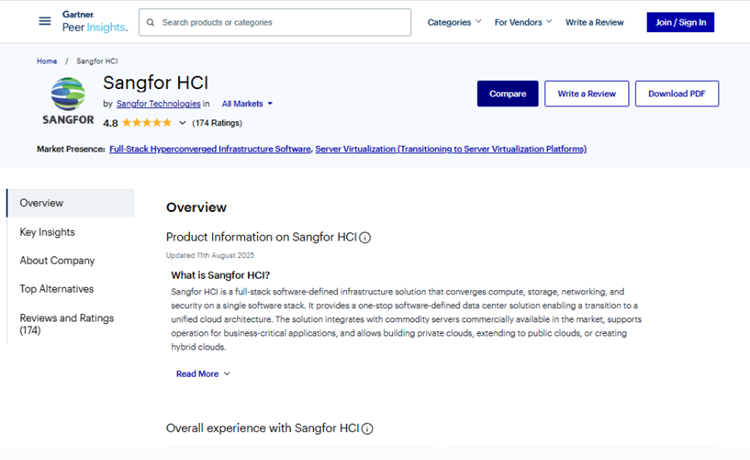The width and height of the screenshot is (750, 460).
Task: Click the outlined Write a Review button
Action: tap(586, 94)
